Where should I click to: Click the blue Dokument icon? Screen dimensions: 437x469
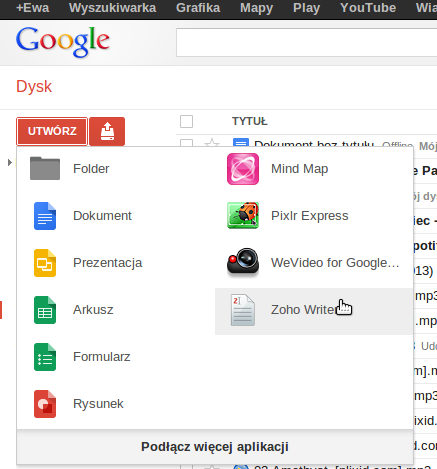[x=45, y=216]
